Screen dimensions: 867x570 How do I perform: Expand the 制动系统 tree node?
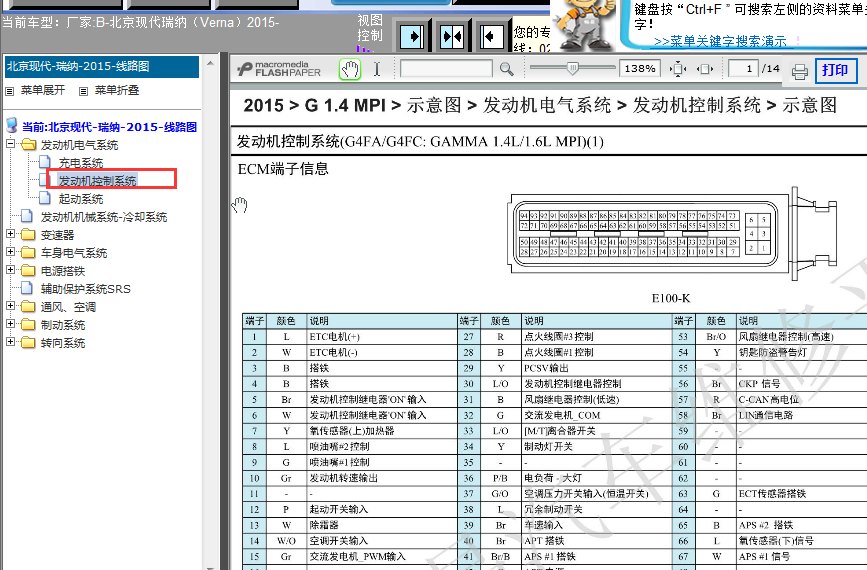click(x=11, y=323)
